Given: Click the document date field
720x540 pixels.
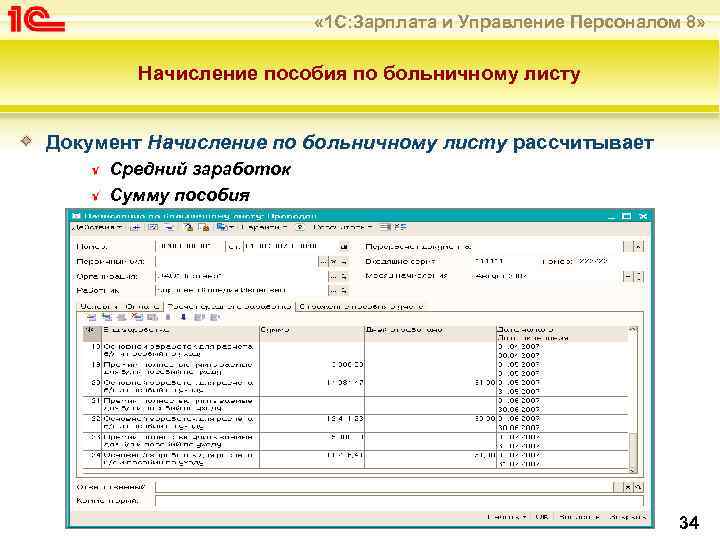Looking at the screenshot, I should [291, 246].
